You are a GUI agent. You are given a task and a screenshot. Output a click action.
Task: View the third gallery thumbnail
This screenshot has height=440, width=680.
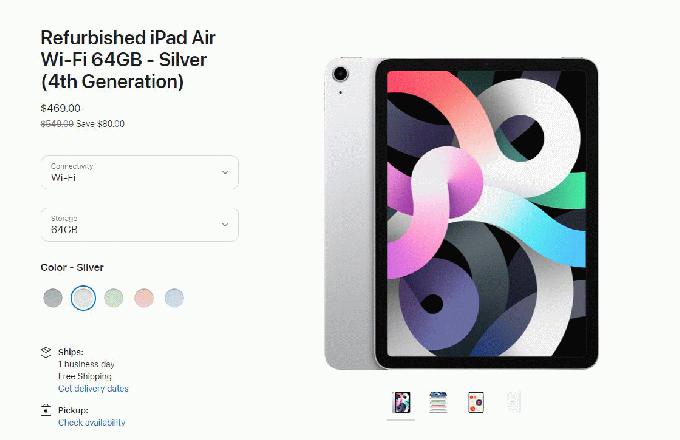click(476, 402)
